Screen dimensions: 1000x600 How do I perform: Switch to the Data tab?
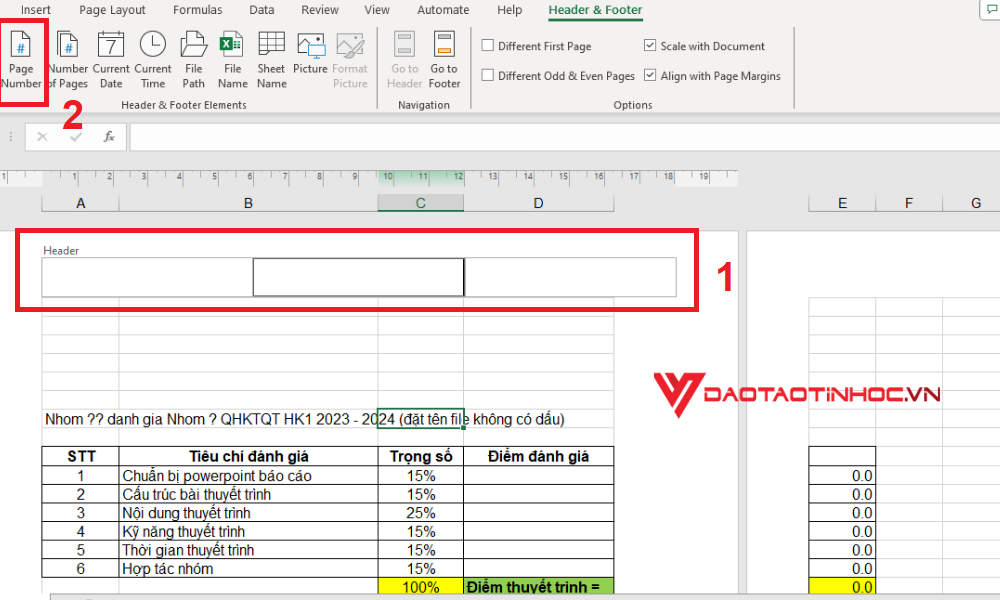pos(261,10)
